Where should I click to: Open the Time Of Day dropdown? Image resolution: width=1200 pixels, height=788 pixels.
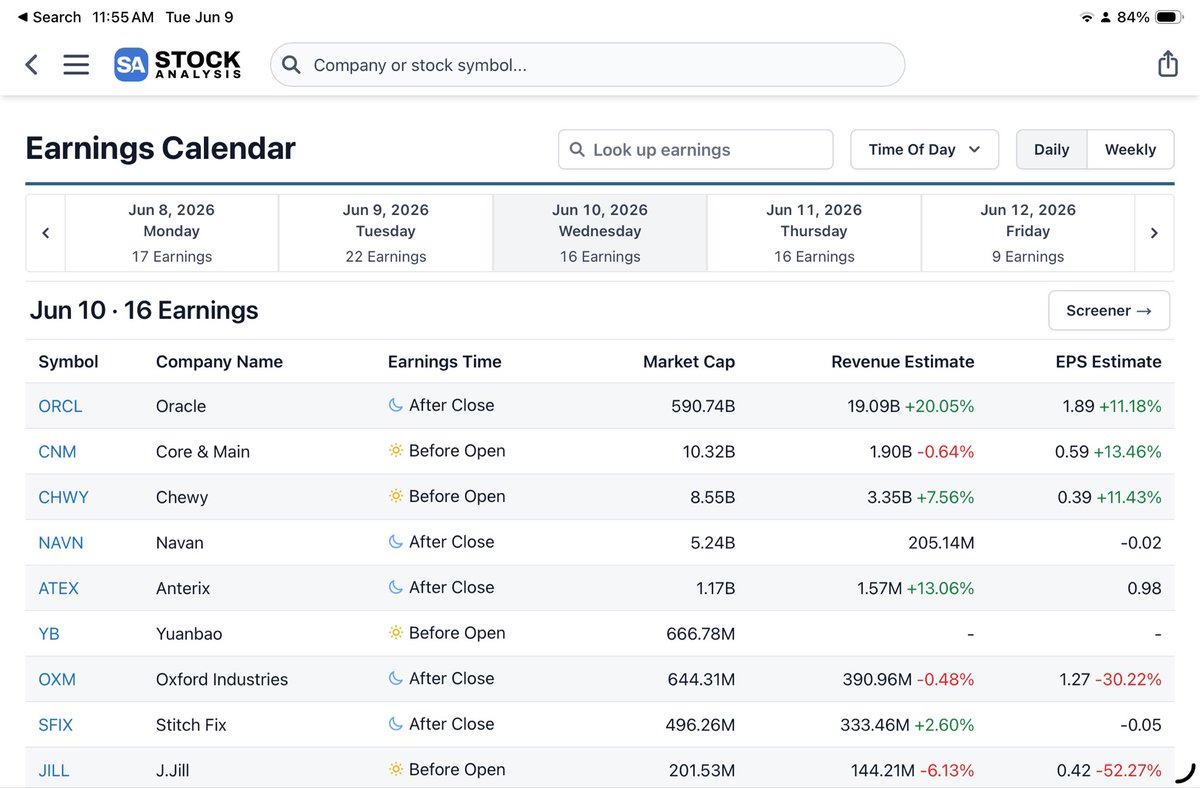[924, 149]
